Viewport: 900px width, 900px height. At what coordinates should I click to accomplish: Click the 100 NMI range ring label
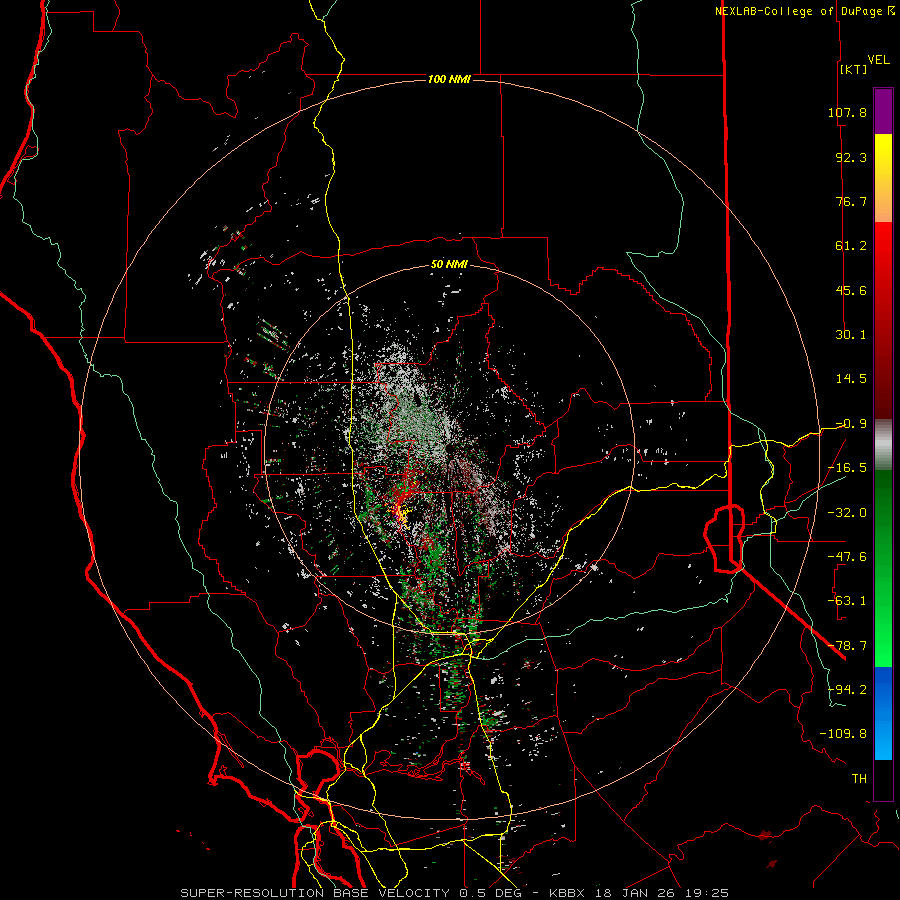[x=449, y=79]
